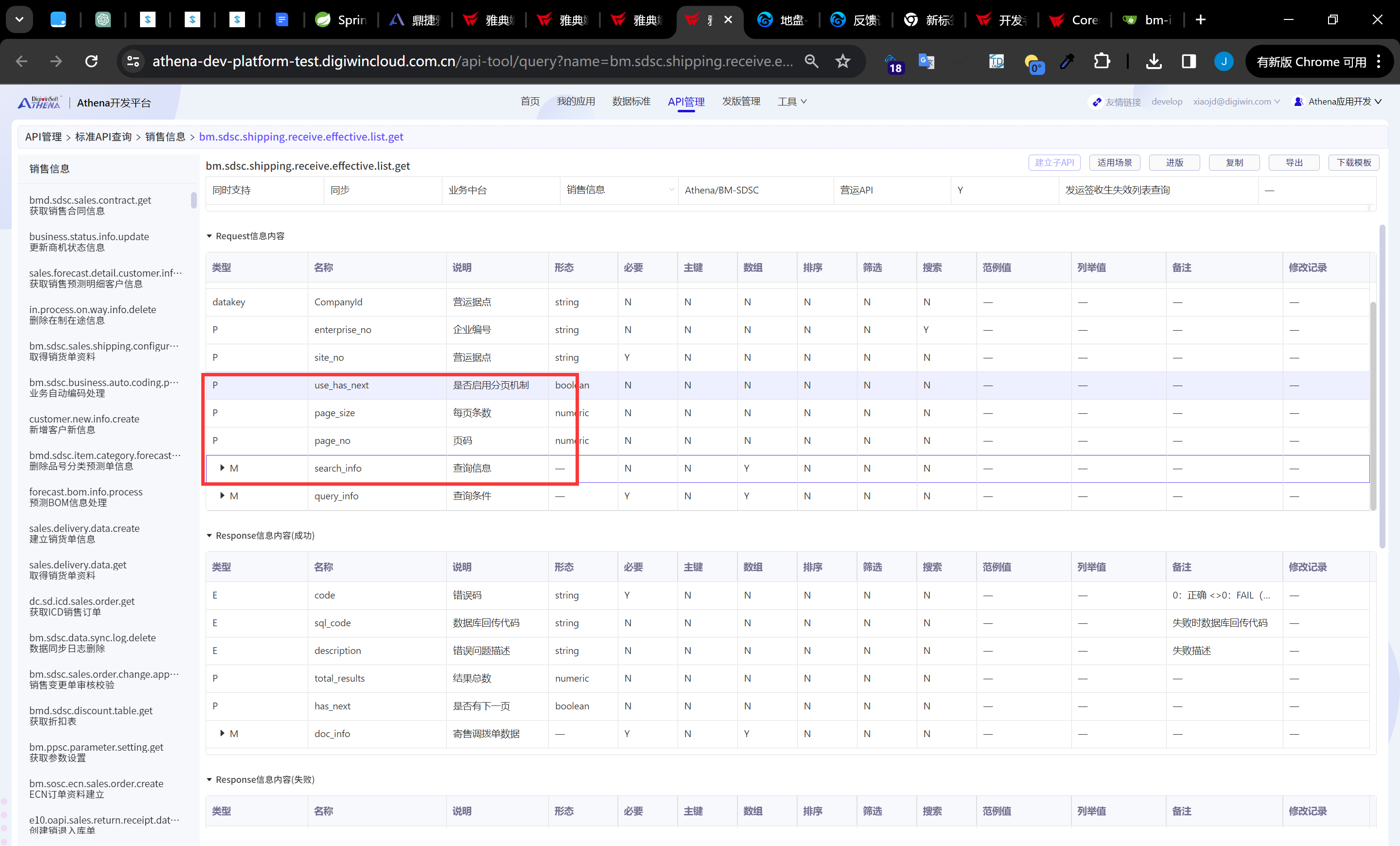Click the 有新版 Chrome 可用 update button
Viewport: 1400px width, 846px height.
(x=1319, y=61)
